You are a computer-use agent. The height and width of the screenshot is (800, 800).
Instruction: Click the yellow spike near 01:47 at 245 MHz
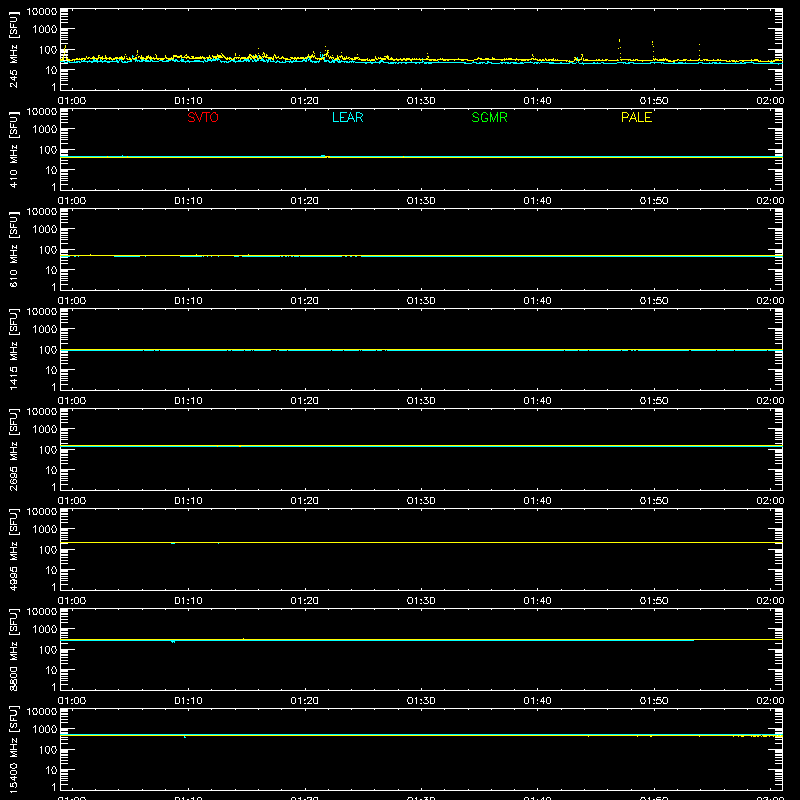619,49
